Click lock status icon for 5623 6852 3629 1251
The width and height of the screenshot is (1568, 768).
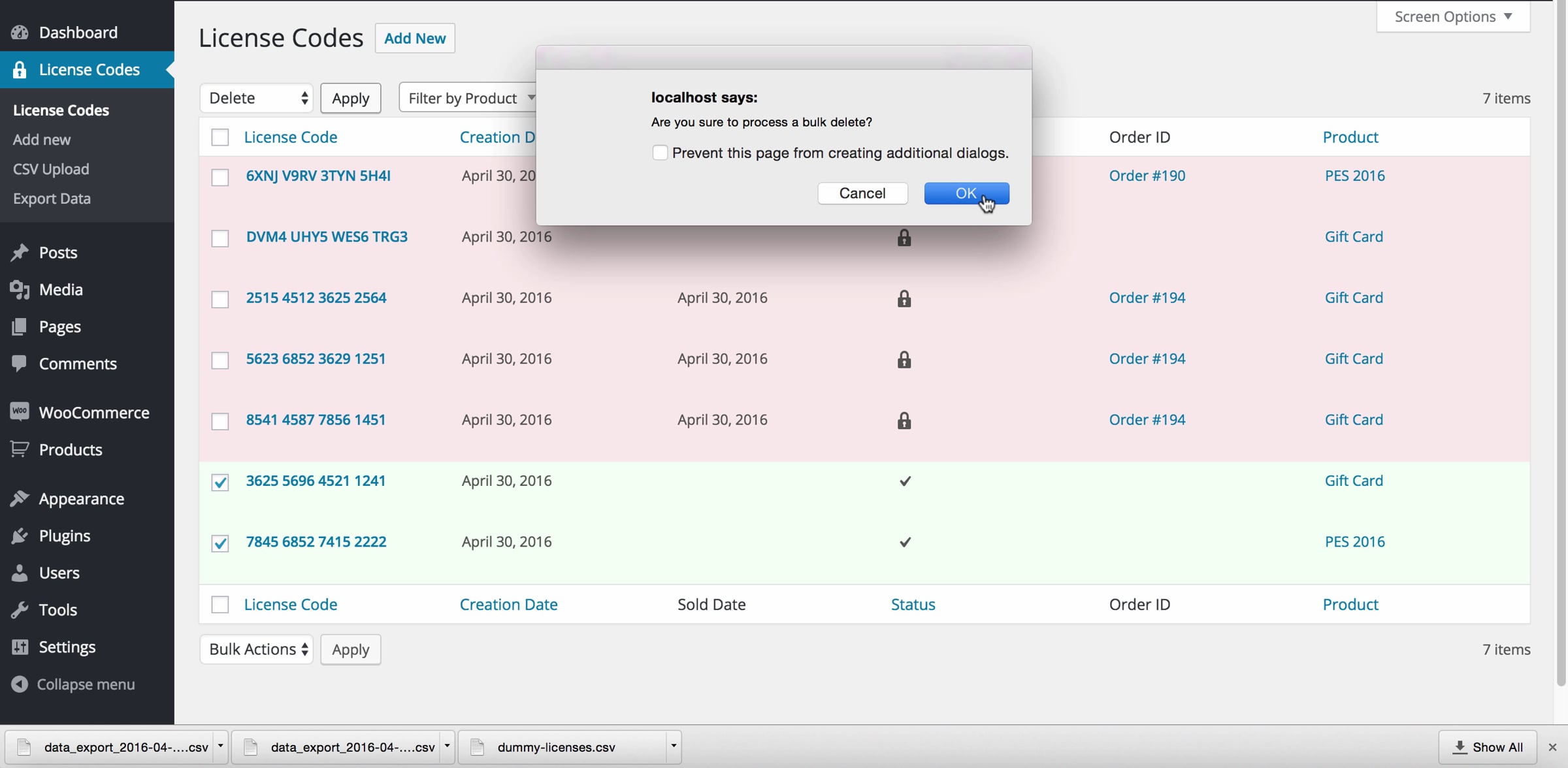(904, 359)
